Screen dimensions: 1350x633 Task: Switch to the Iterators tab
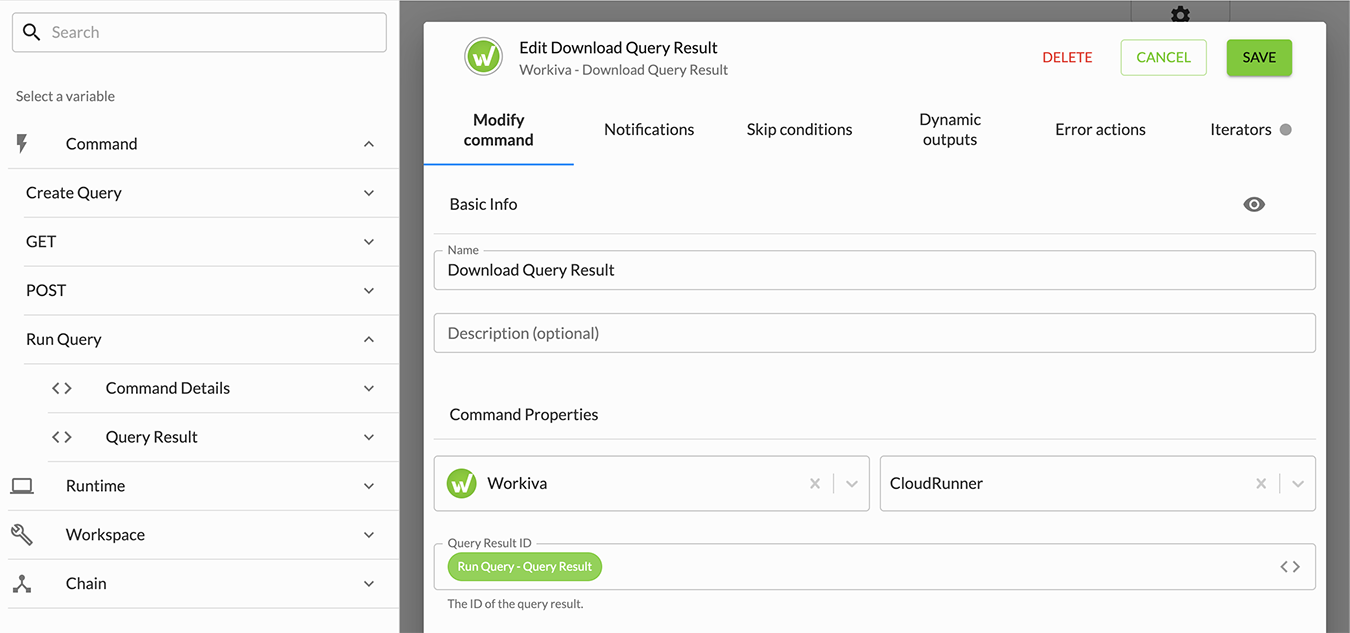[x=1250, y=130]
